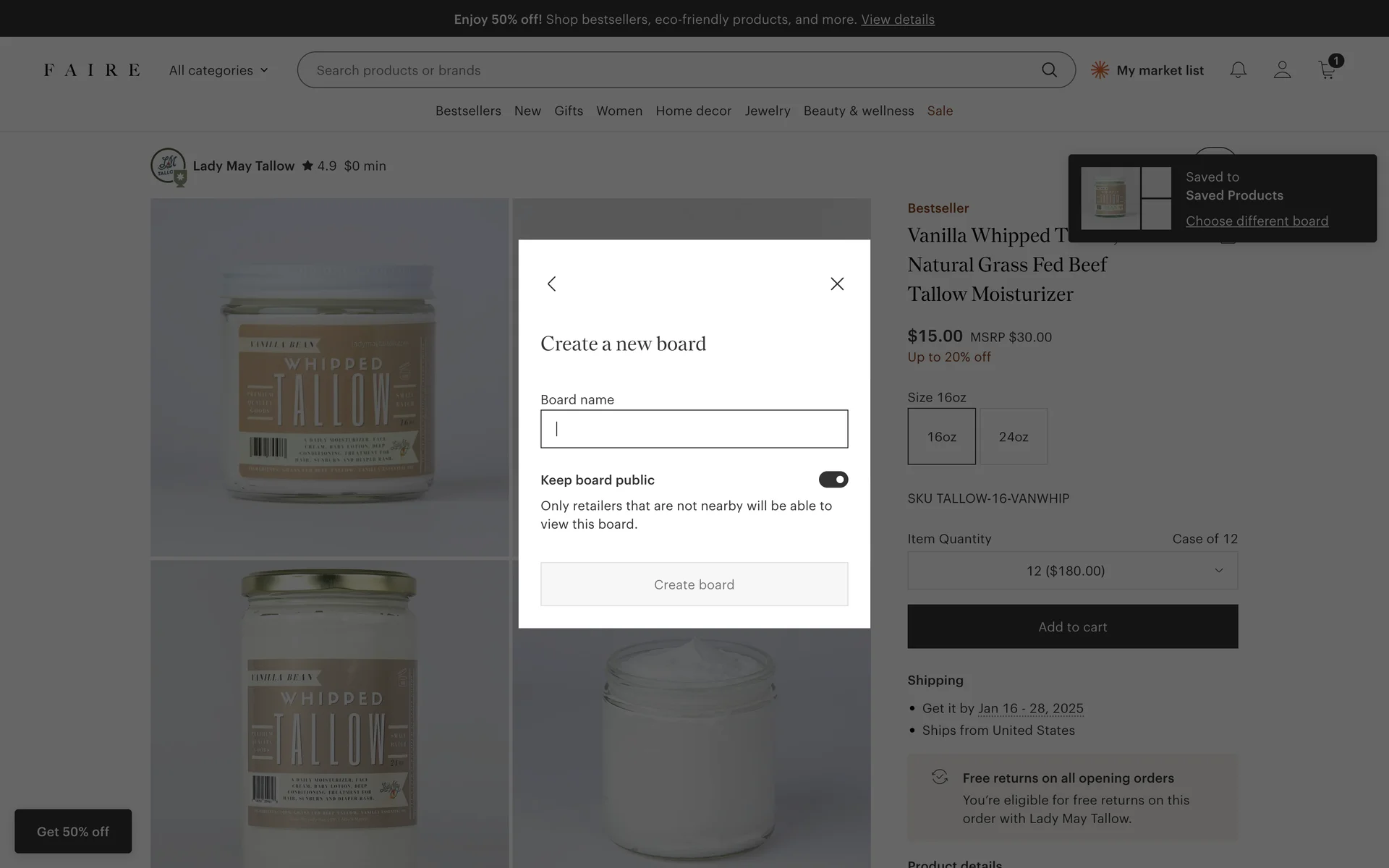Image resolution: width=1389 pixels, height=868 pixels.
Task: Open the account profile icon
Action: click(x=1282, y=70)
